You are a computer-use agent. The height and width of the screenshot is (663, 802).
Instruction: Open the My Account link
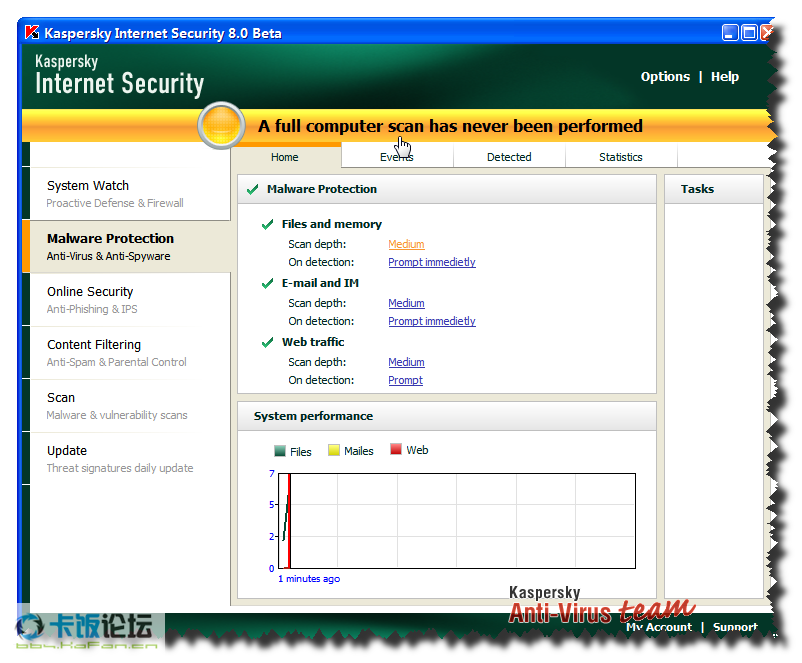tap(659, 627)
